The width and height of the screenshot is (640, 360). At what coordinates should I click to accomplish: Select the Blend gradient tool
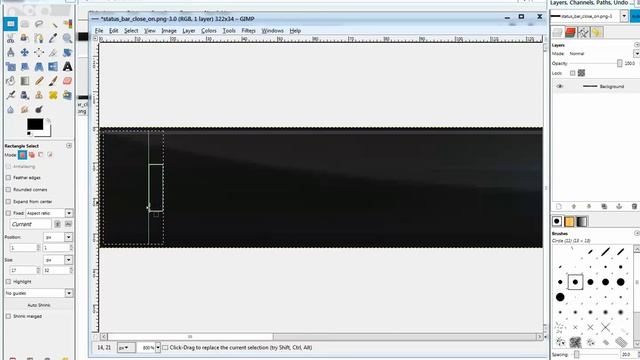(25, 81)
